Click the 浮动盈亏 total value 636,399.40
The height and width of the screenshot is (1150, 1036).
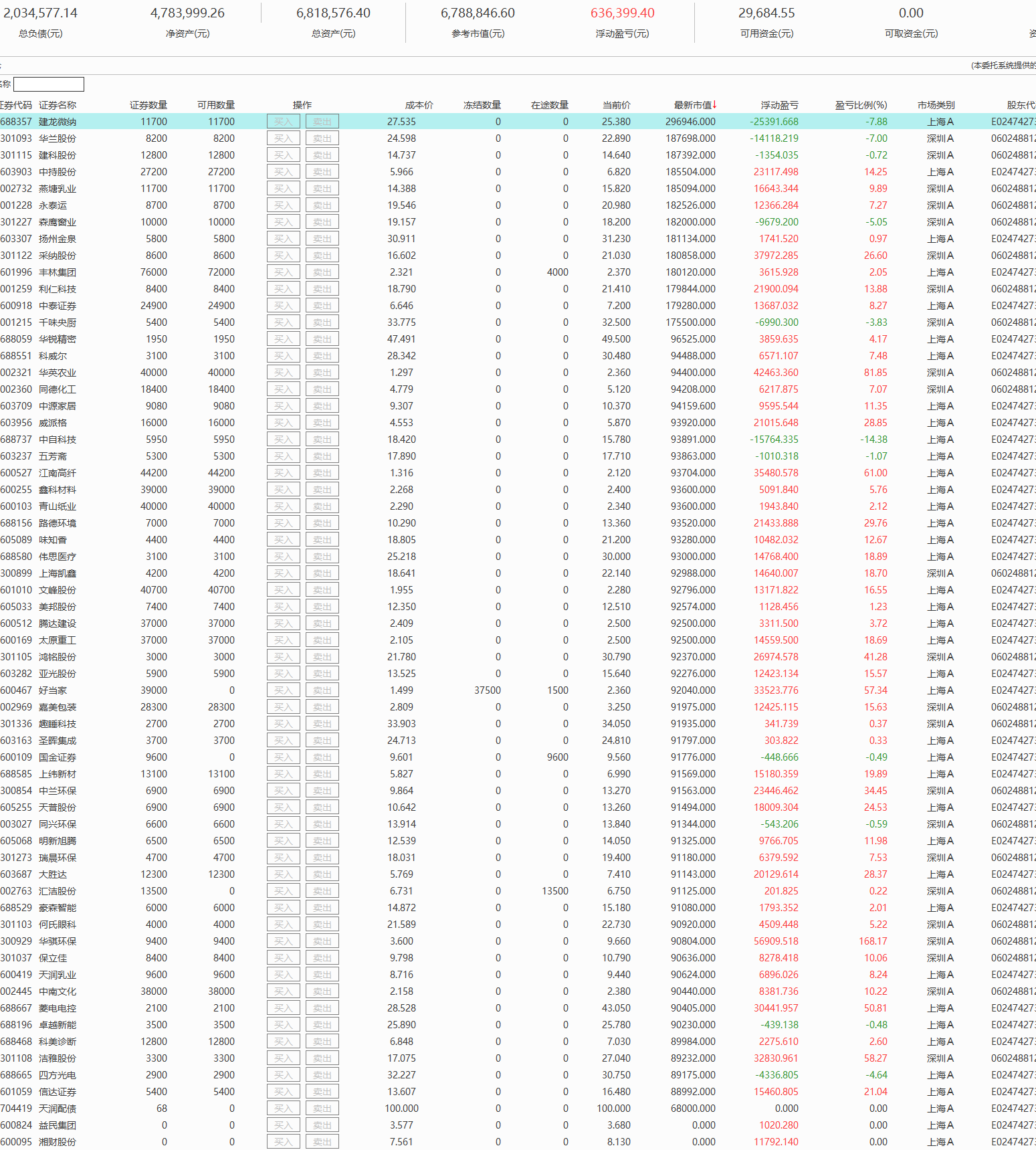(622, 13)
